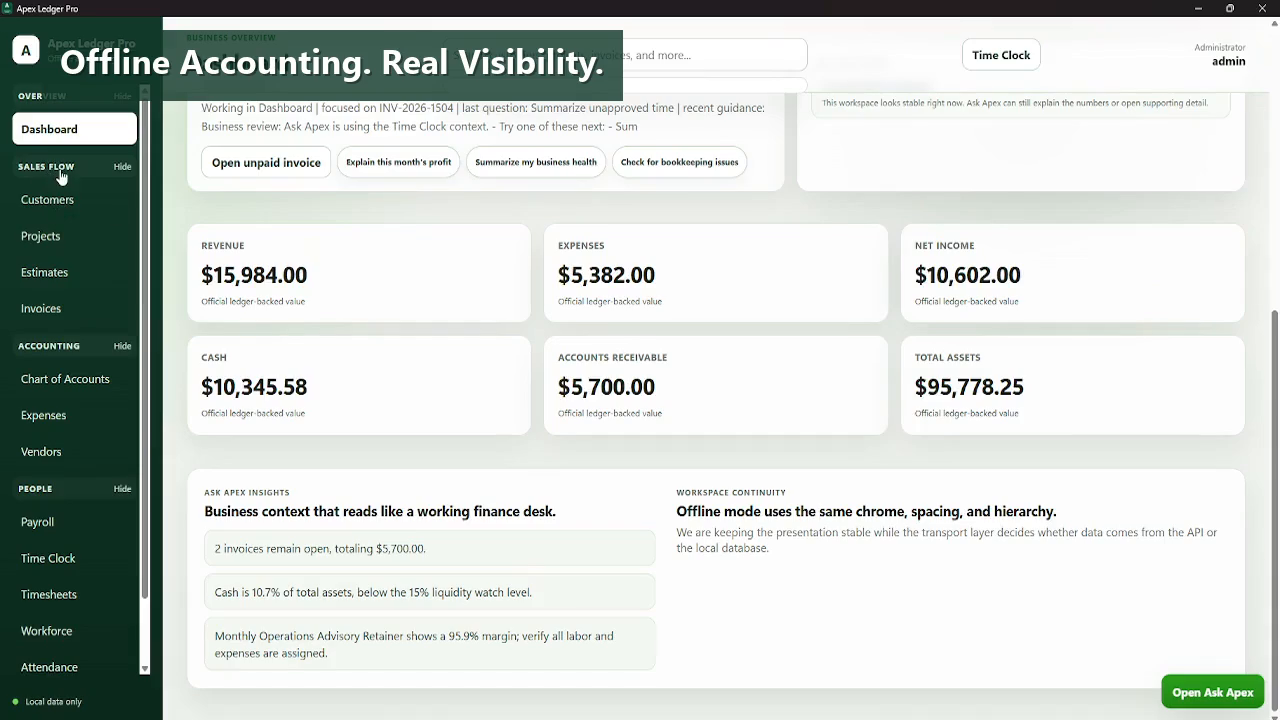Click Accounts Receivable $5,700.00 card
1280x720 pixels.
pos(716,385)
